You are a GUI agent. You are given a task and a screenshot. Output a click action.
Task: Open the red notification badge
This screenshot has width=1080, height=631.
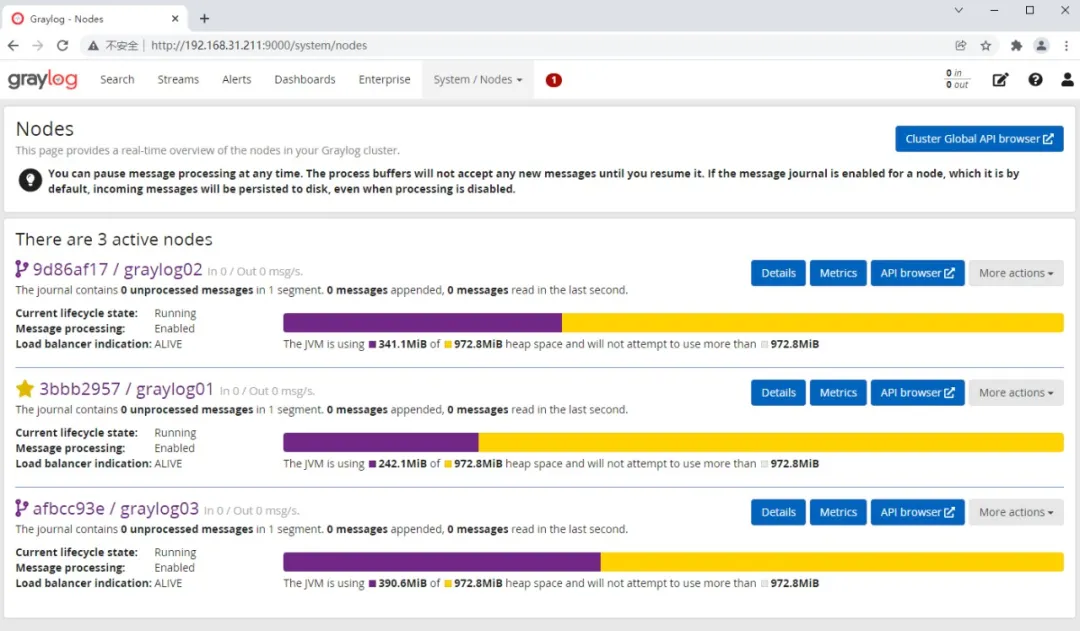pyautogui.click(x=553, y=80)
